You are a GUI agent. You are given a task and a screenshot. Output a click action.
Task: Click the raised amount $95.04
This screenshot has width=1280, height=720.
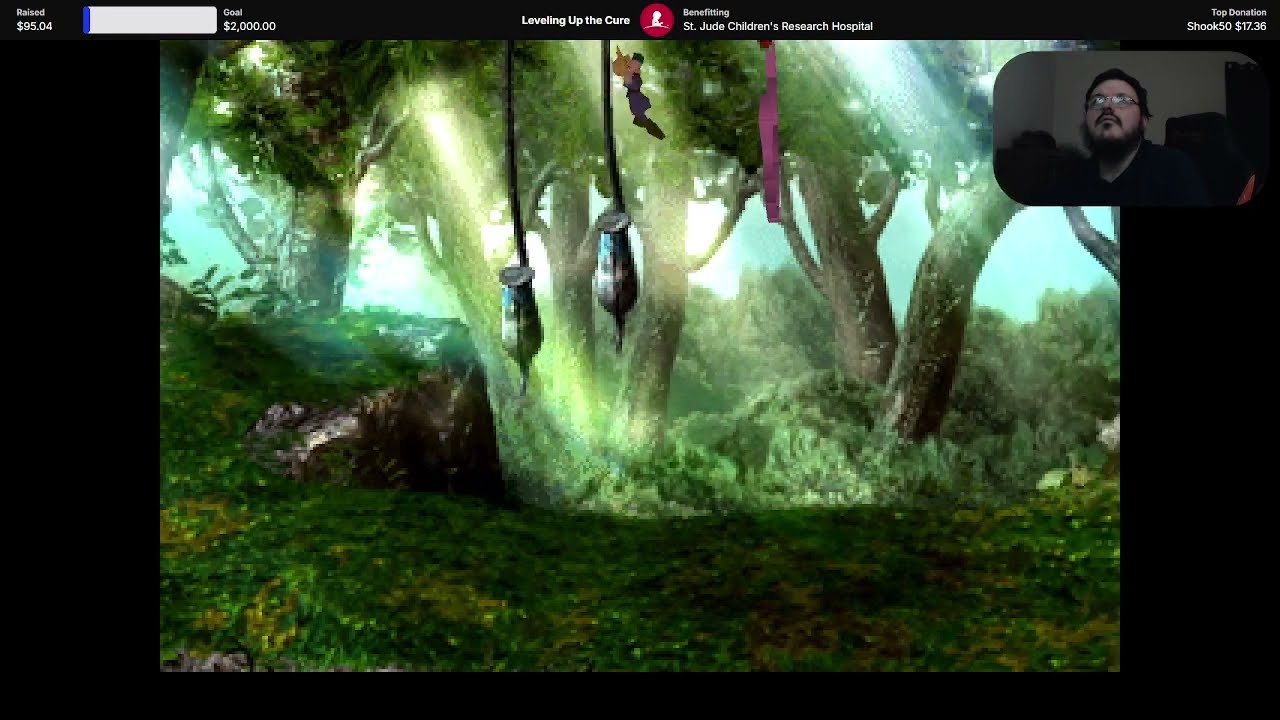click(x=34, y=26)
